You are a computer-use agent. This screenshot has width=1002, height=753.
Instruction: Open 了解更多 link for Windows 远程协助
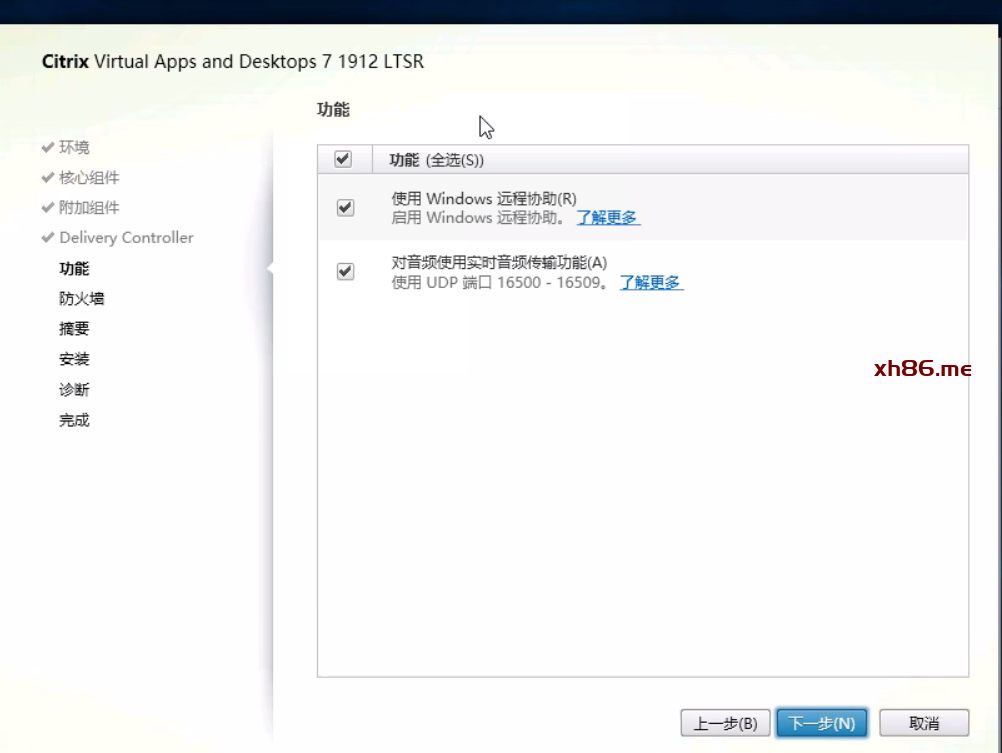[607, 217]
